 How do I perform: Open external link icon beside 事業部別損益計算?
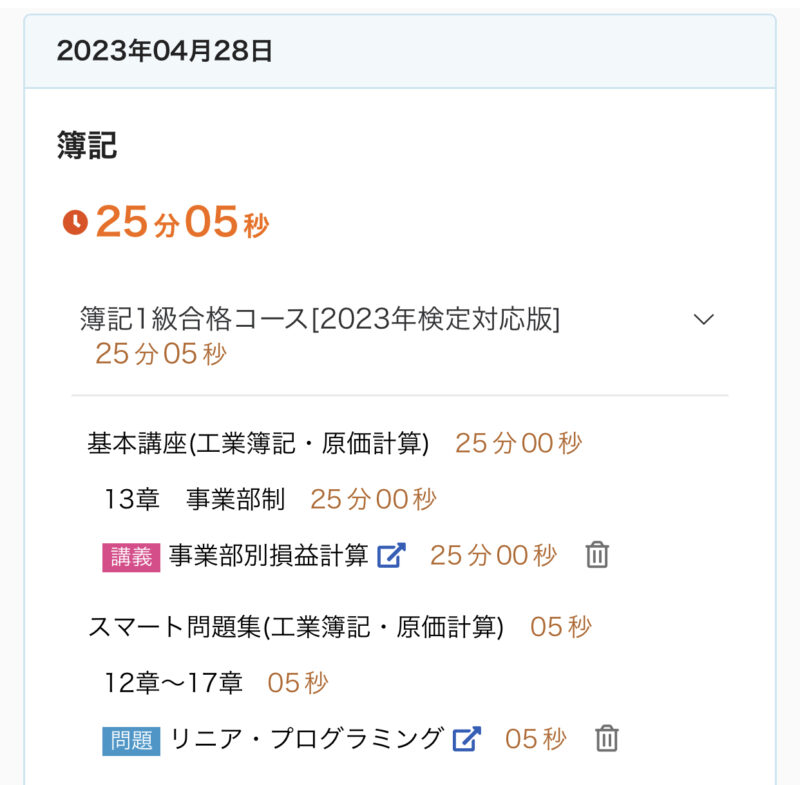point(391,556)
